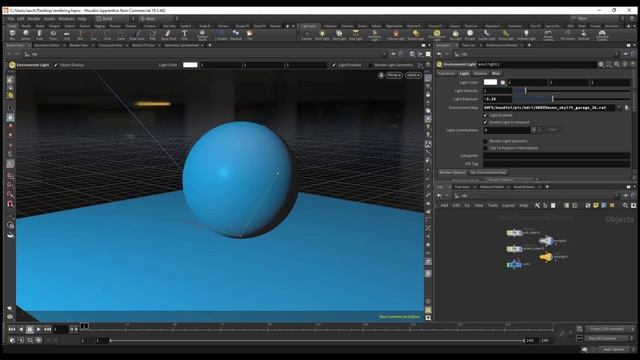Click the Sky Environment Map tab button
This screenshot has height=360, width=640.
pos(488,173)
